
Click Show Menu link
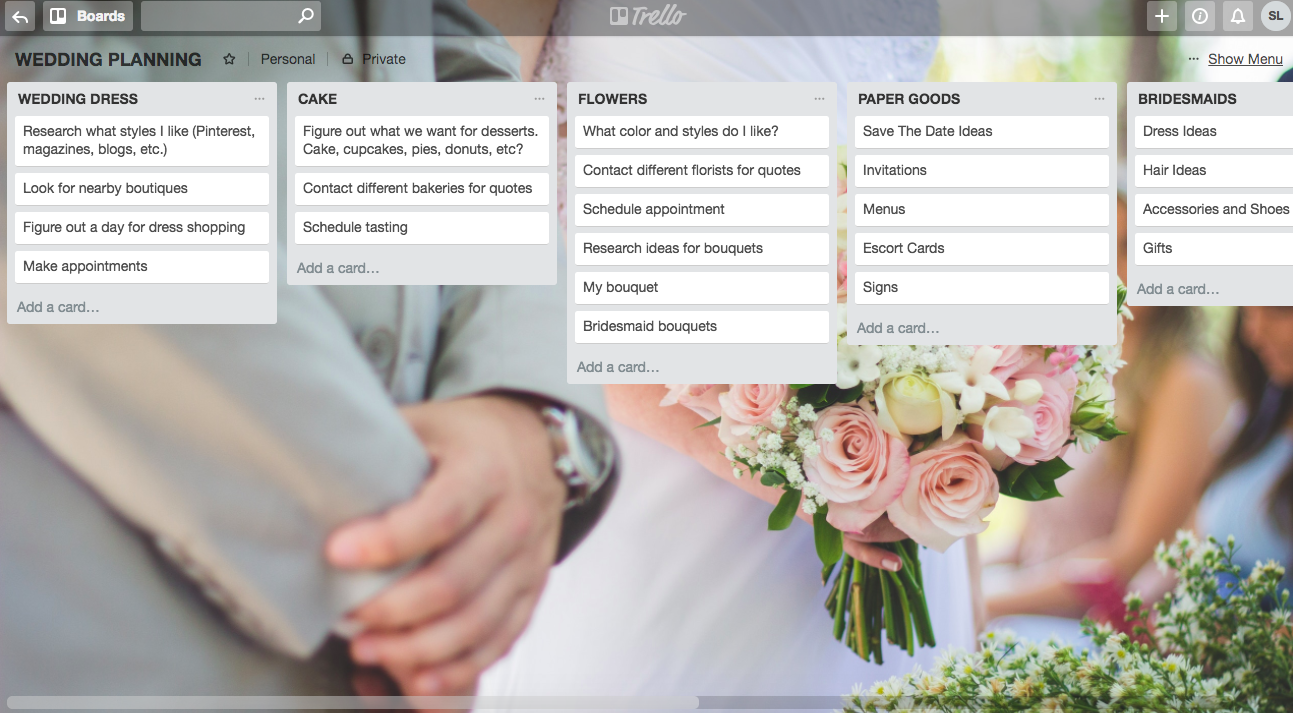coord(1245,59)
